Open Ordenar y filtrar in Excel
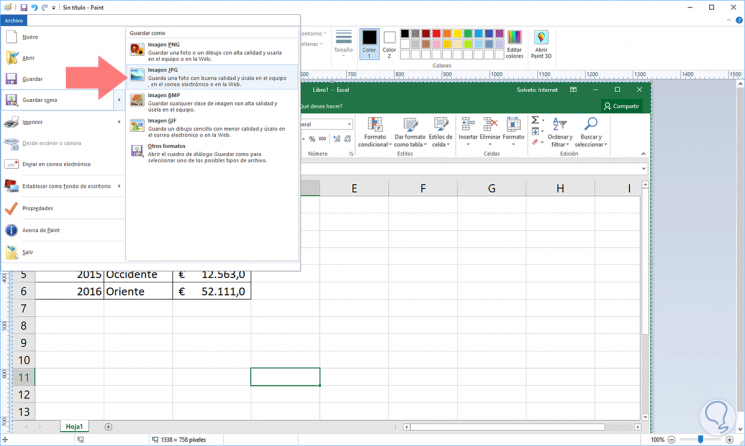The image size is (745, 446). [560, 132]
